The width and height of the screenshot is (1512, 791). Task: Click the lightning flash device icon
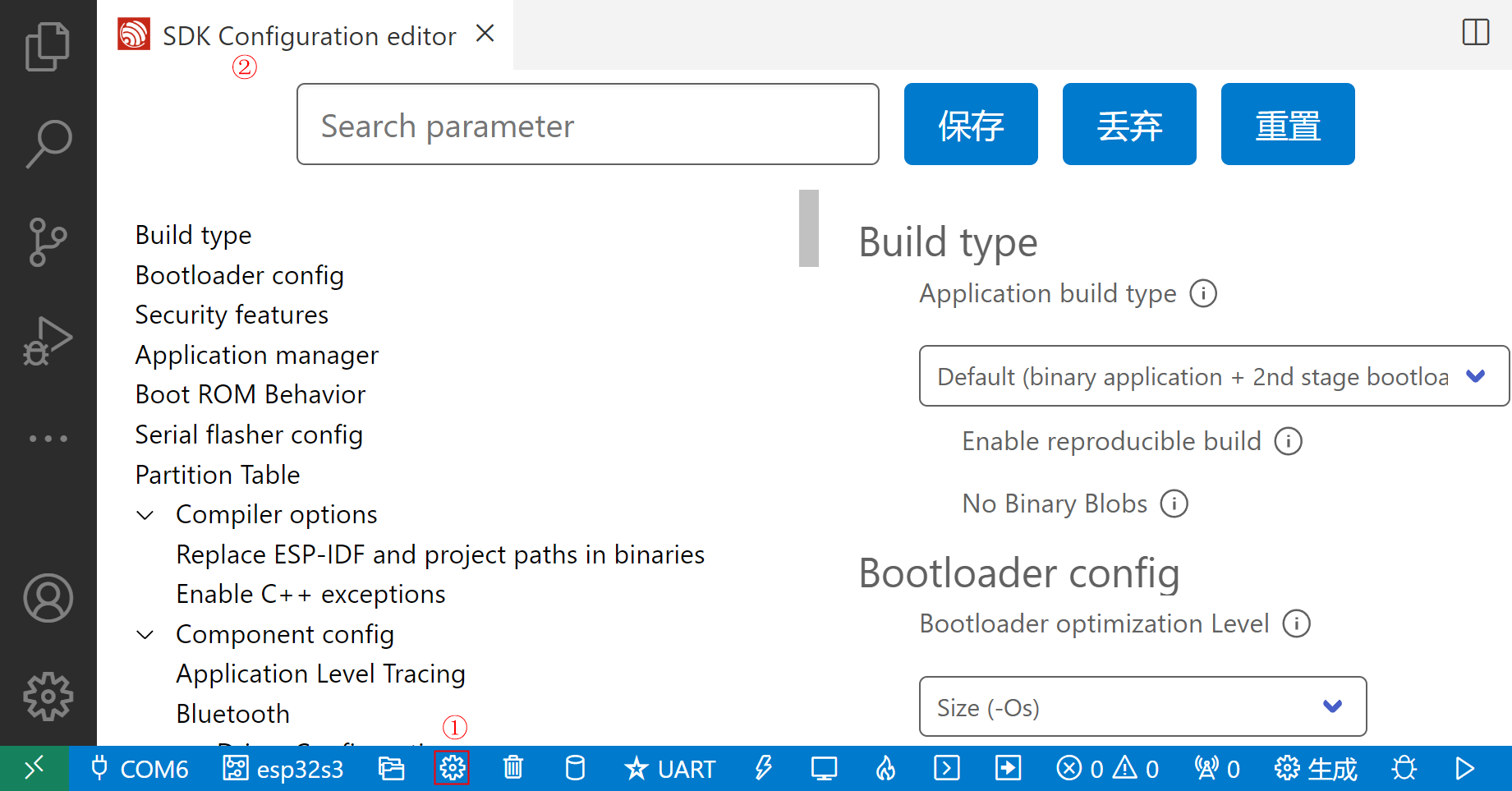[x=763, y=768]
